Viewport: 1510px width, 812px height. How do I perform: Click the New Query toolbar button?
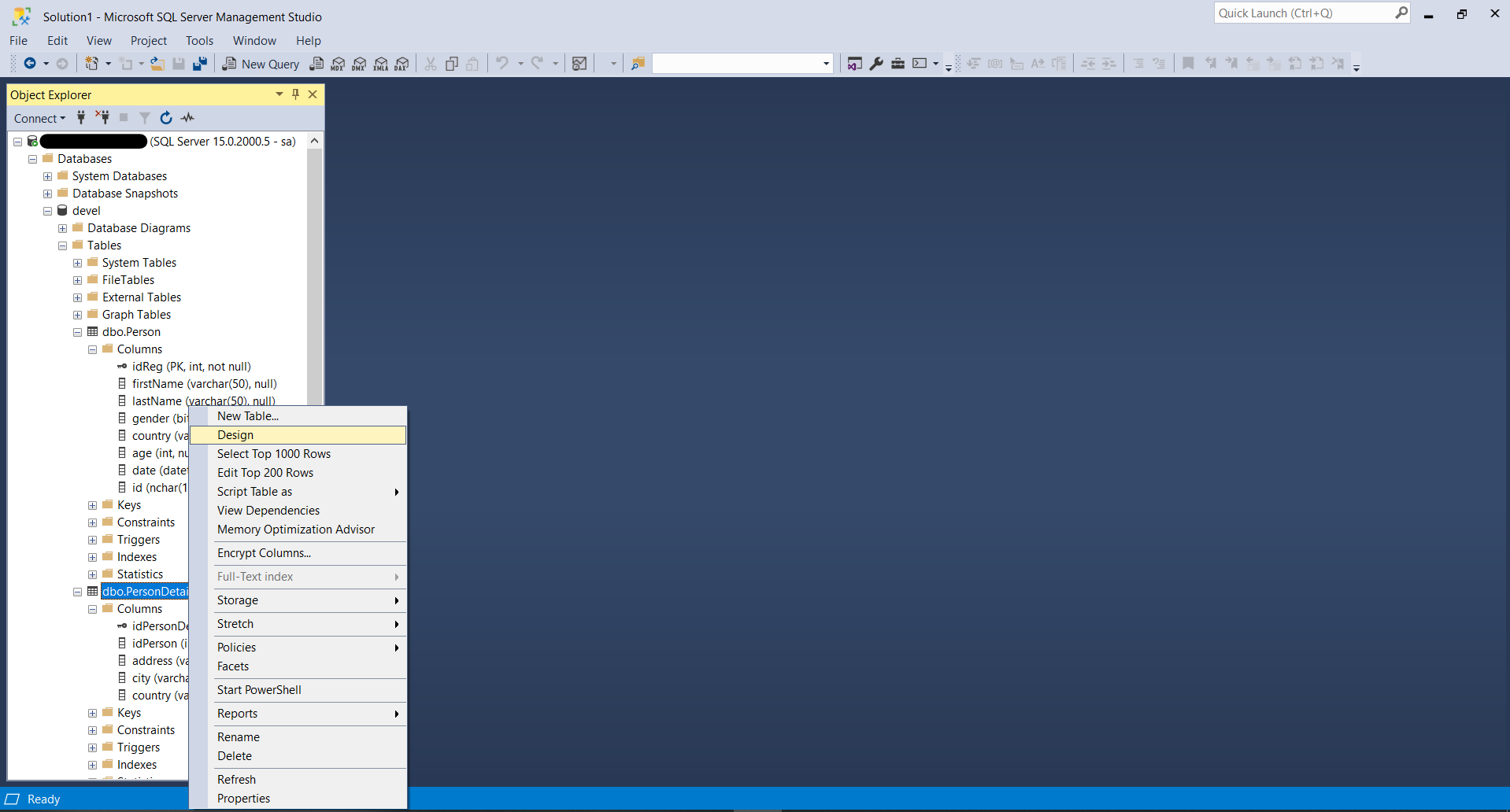tap(261, 64)
